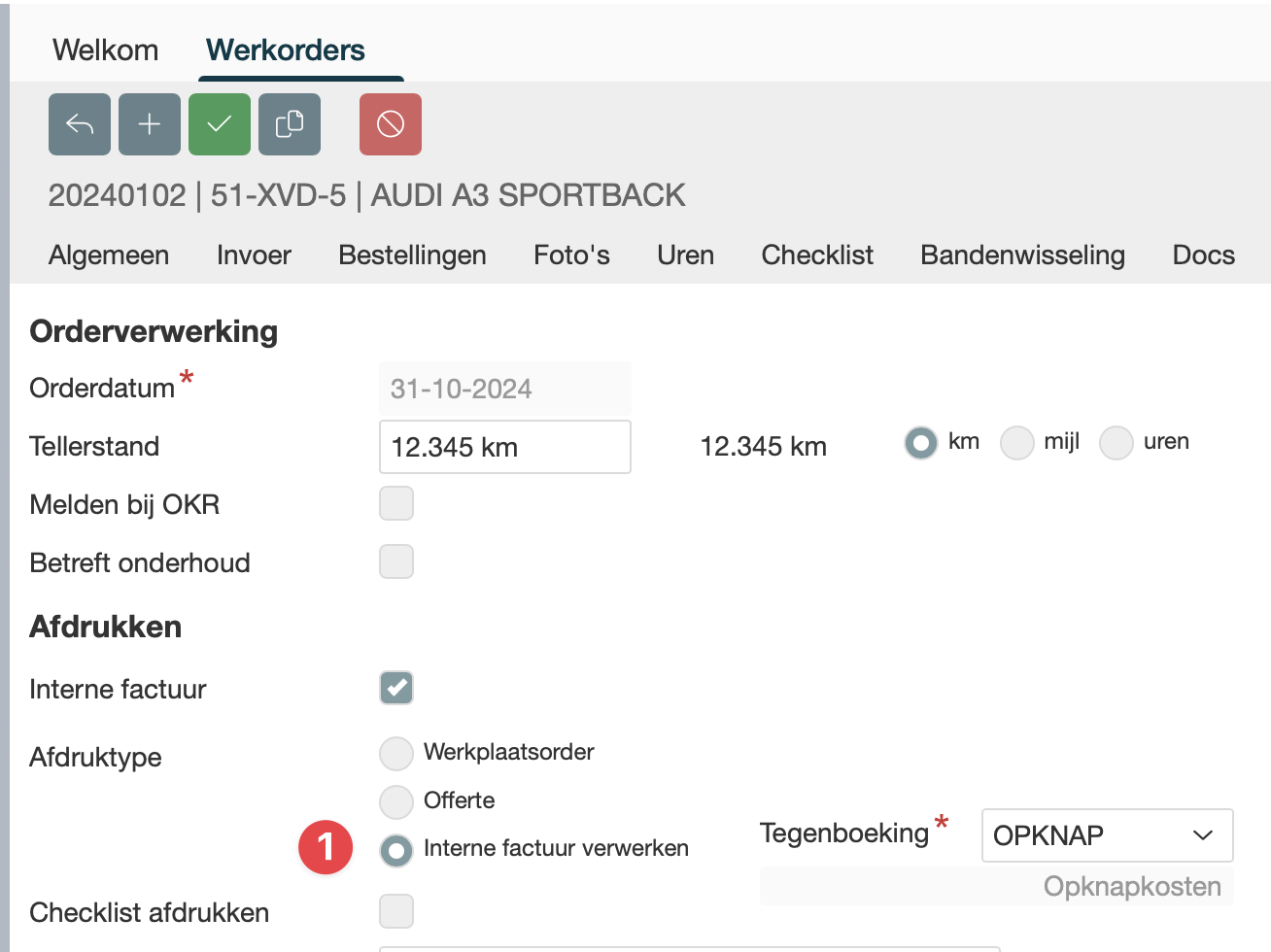Open the Bandenwisseling tab
Viewport: 1271px width, 952px height.
point(1022,255)
